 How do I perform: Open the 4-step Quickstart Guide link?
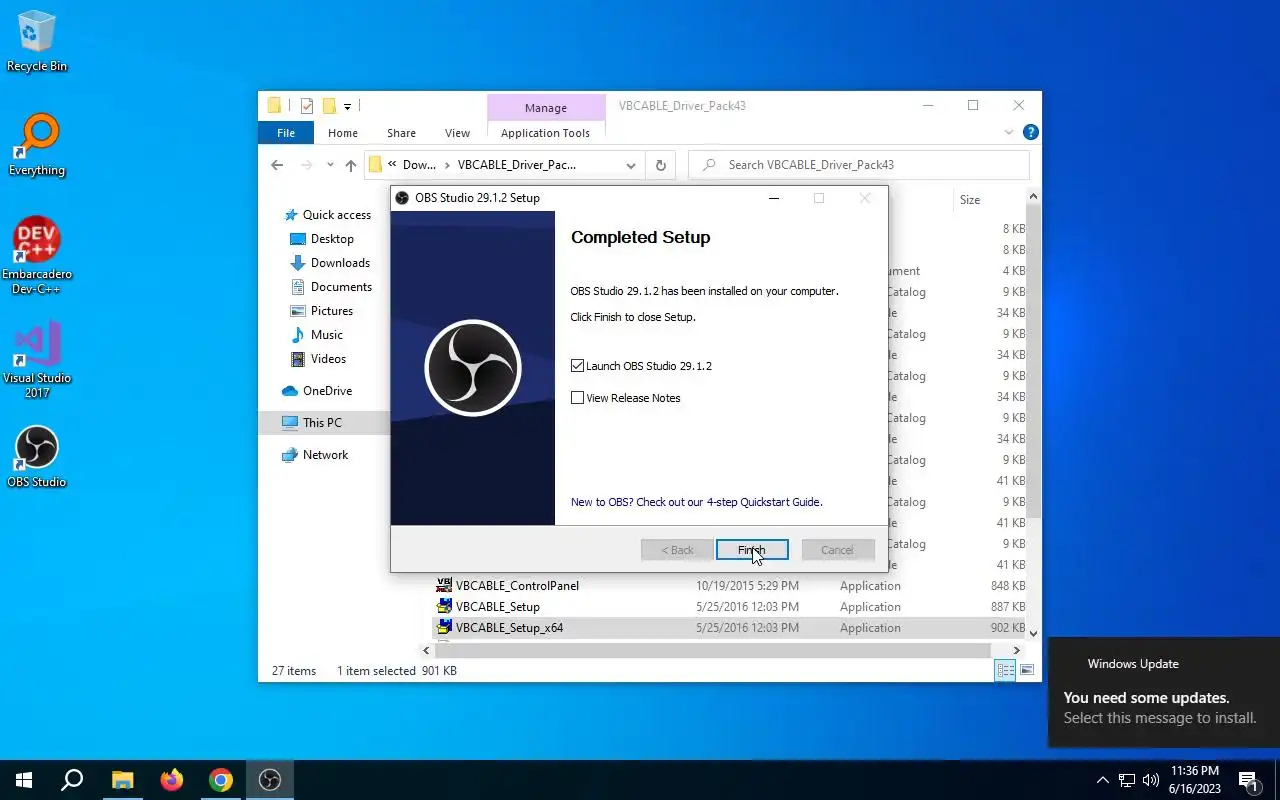pos(697,502)
